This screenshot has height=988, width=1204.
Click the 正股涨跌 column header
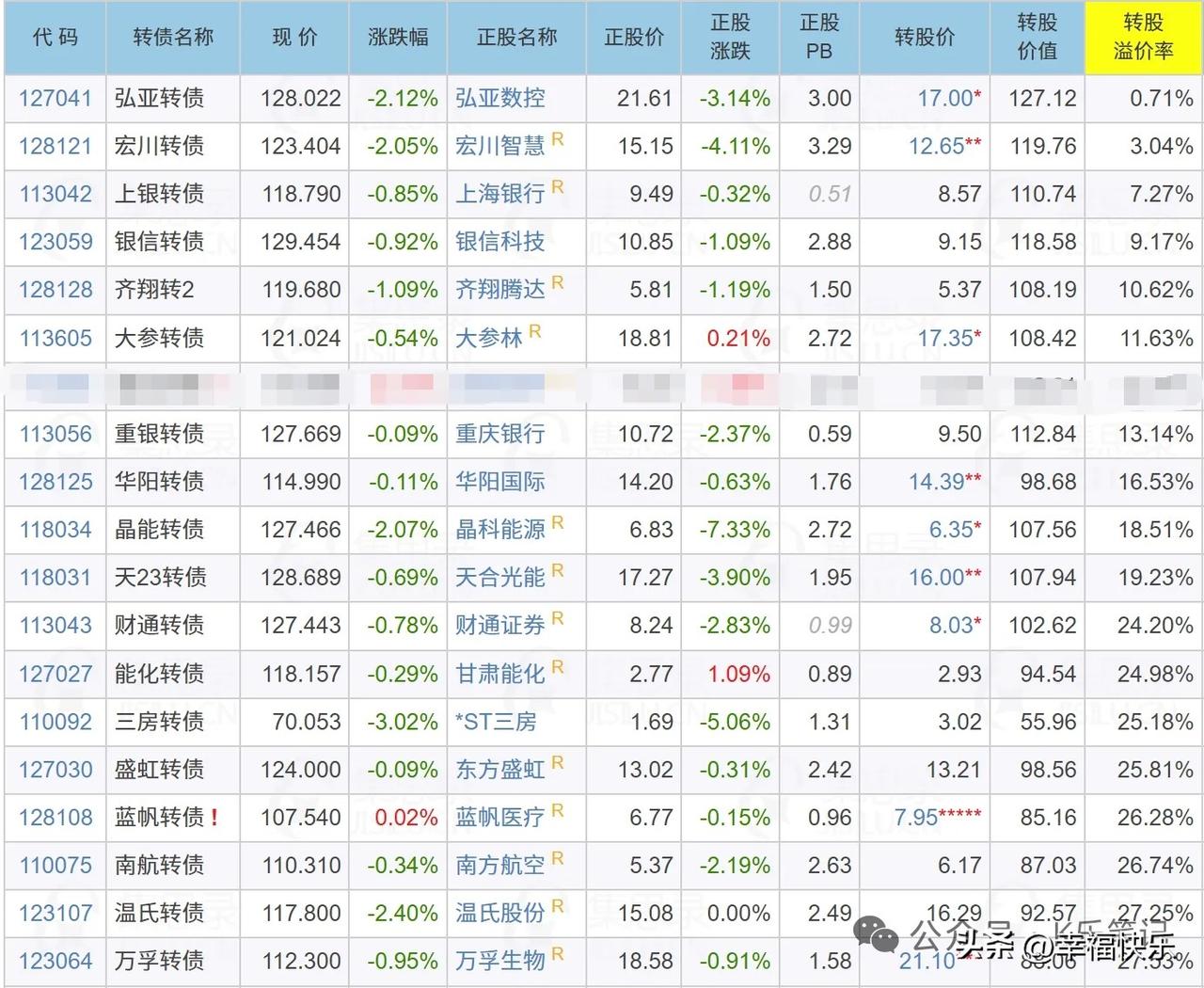(x=731, y=37)
